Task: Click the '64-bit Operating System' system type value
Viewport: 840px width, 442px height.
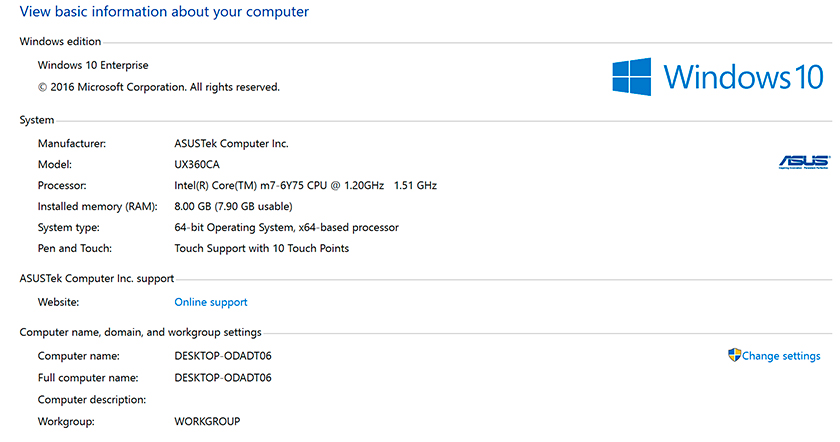Action: coord(286,227)
